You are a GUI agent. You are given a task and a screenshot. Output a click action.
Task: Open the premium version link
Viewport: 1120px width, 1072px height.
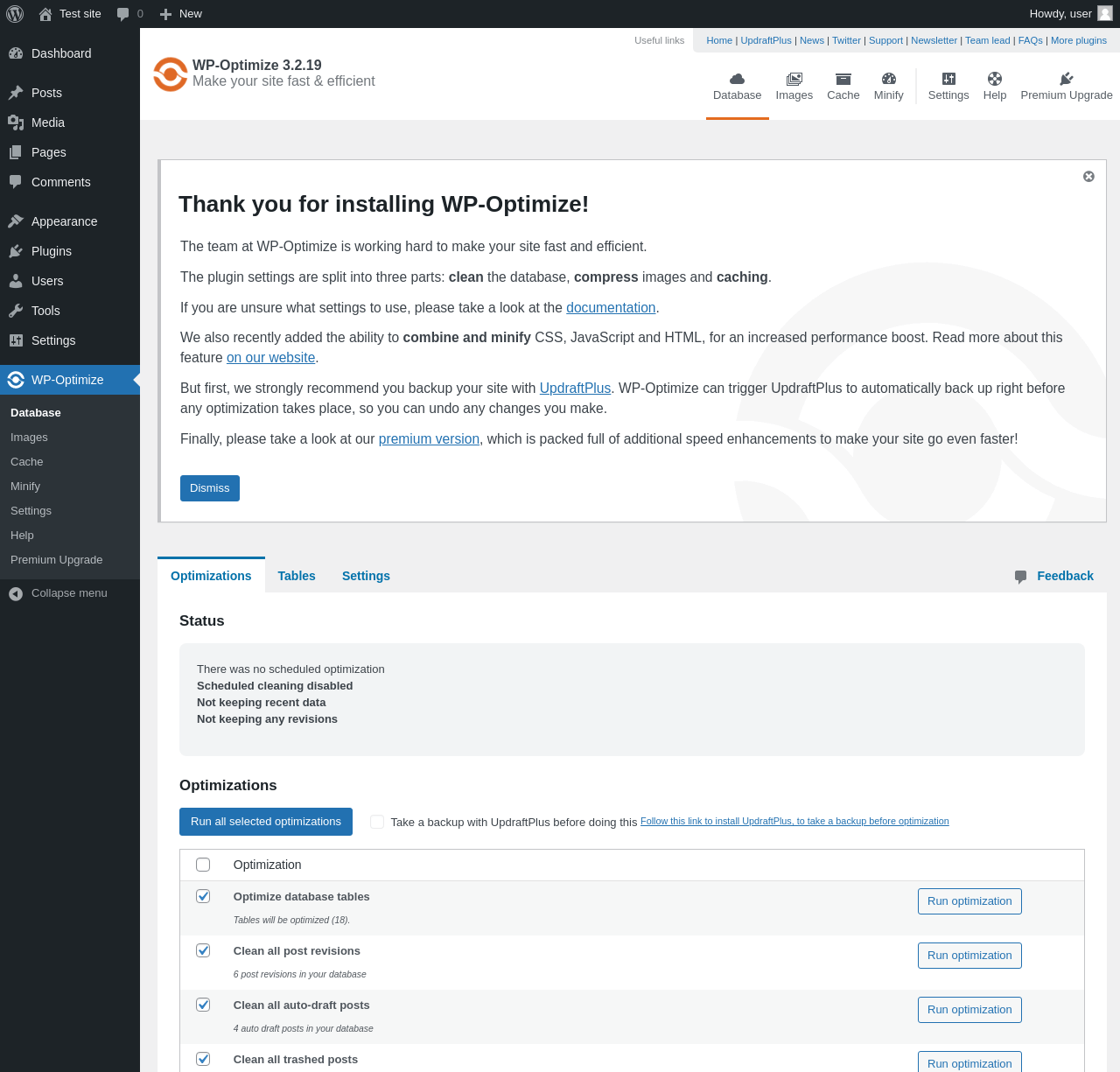tap(429, 439)
